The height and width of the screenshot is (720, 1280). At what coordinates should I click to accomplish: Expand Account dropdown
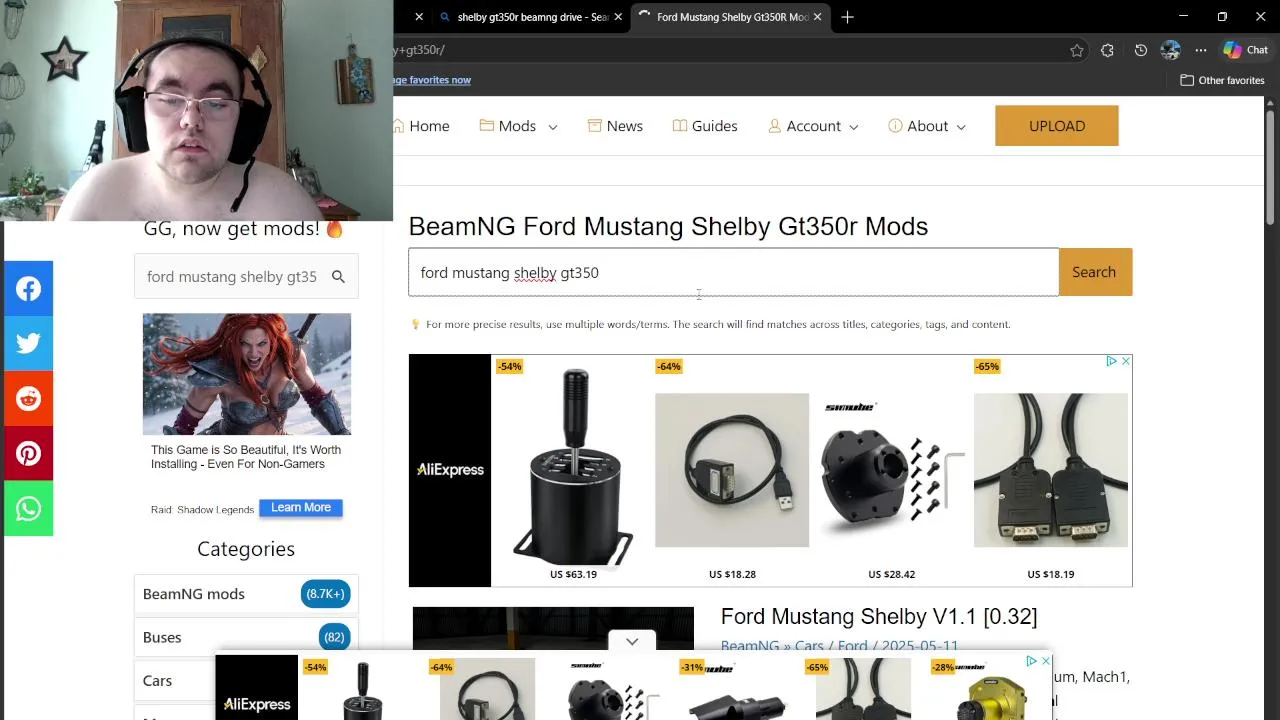coord(813,126)
